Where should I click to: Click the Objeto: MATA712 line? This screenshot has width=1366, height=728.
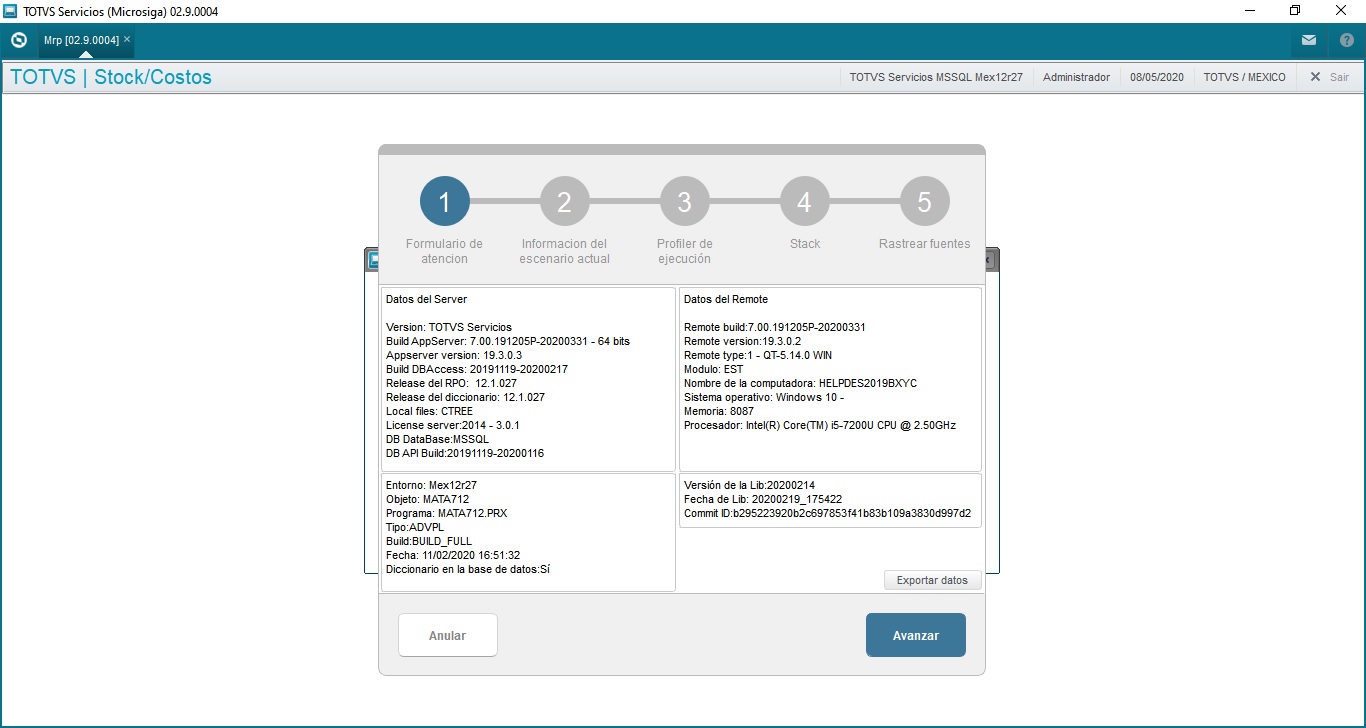pos(428,499)
